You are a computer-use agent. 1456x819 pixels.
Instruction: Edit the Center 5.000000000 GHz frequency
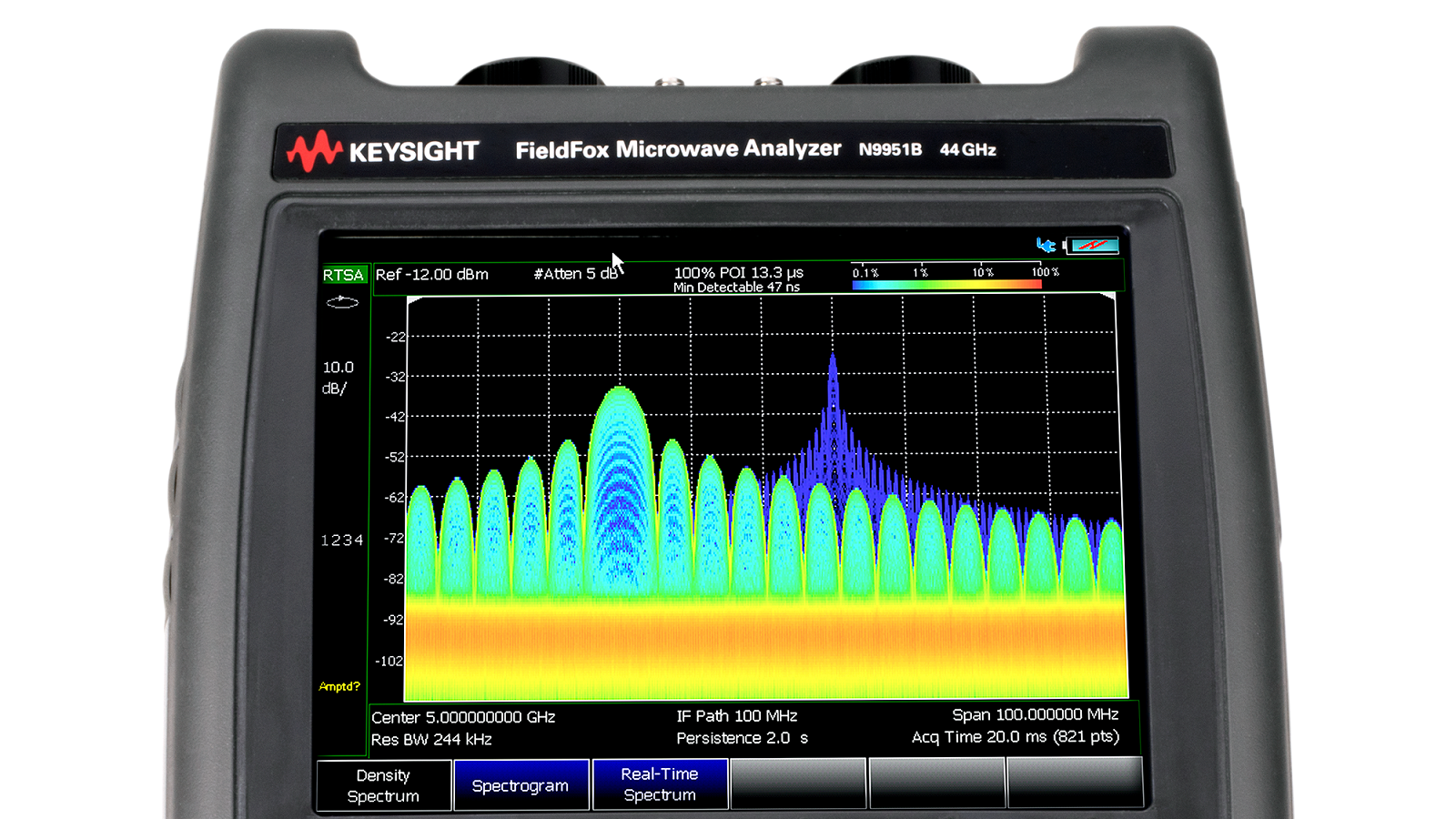pyautogui.click(x=463, y=717)
